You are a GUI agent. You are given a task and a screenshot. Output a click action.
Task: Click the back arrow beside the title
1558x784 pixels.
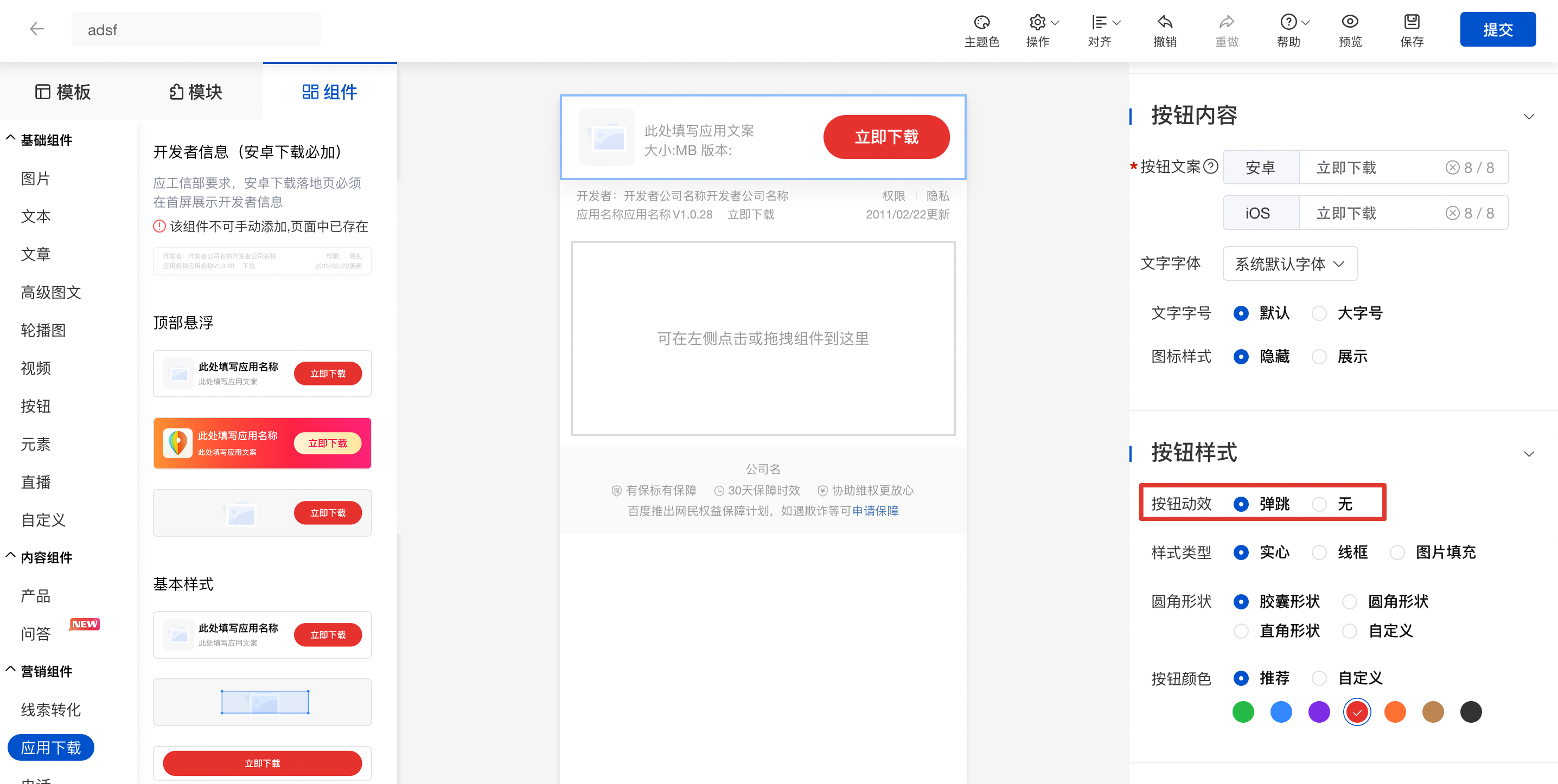click(x=37, y=29)
